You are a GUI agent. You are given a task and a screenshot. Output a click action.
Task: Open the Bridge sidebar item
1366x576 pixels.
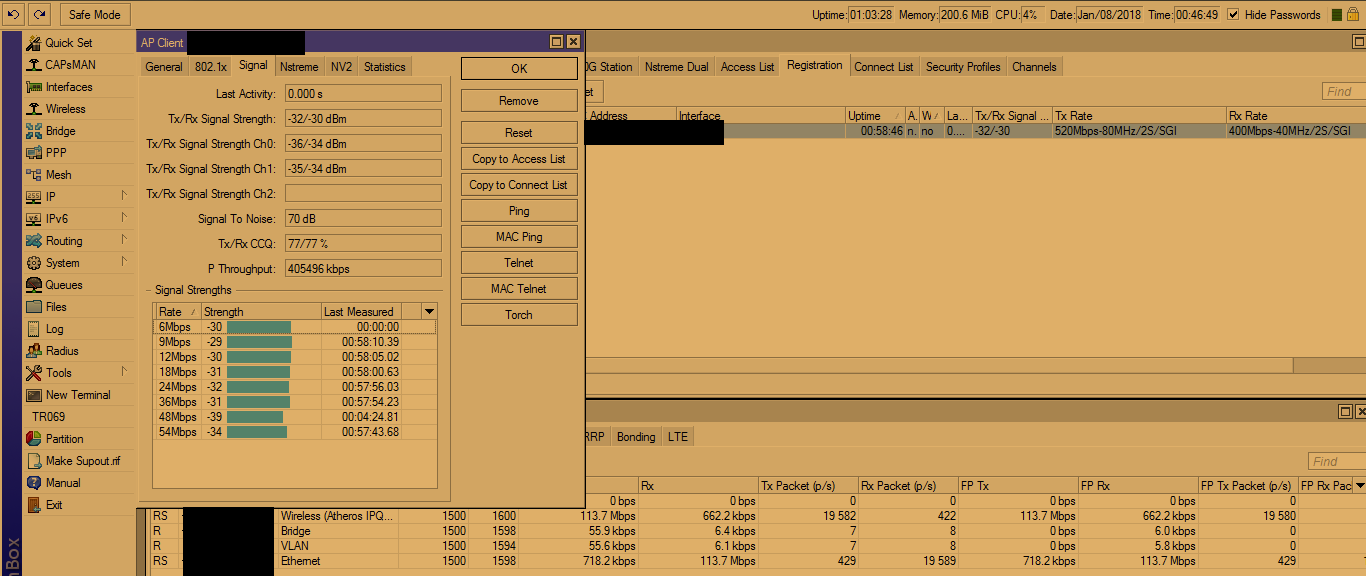tap(34, 131)
